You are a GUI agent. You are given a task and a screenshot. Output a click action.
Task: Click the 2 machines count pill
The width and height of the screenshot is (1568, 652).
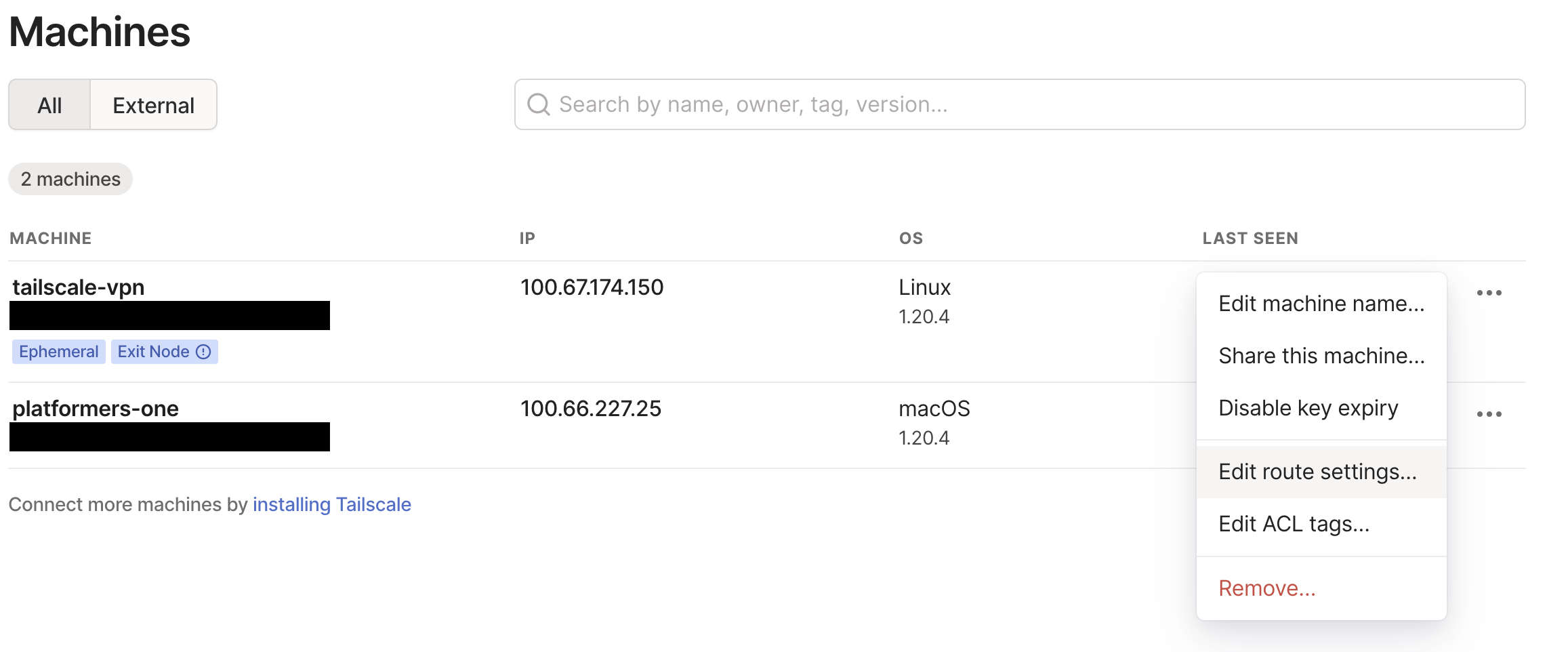coord(70,179)
